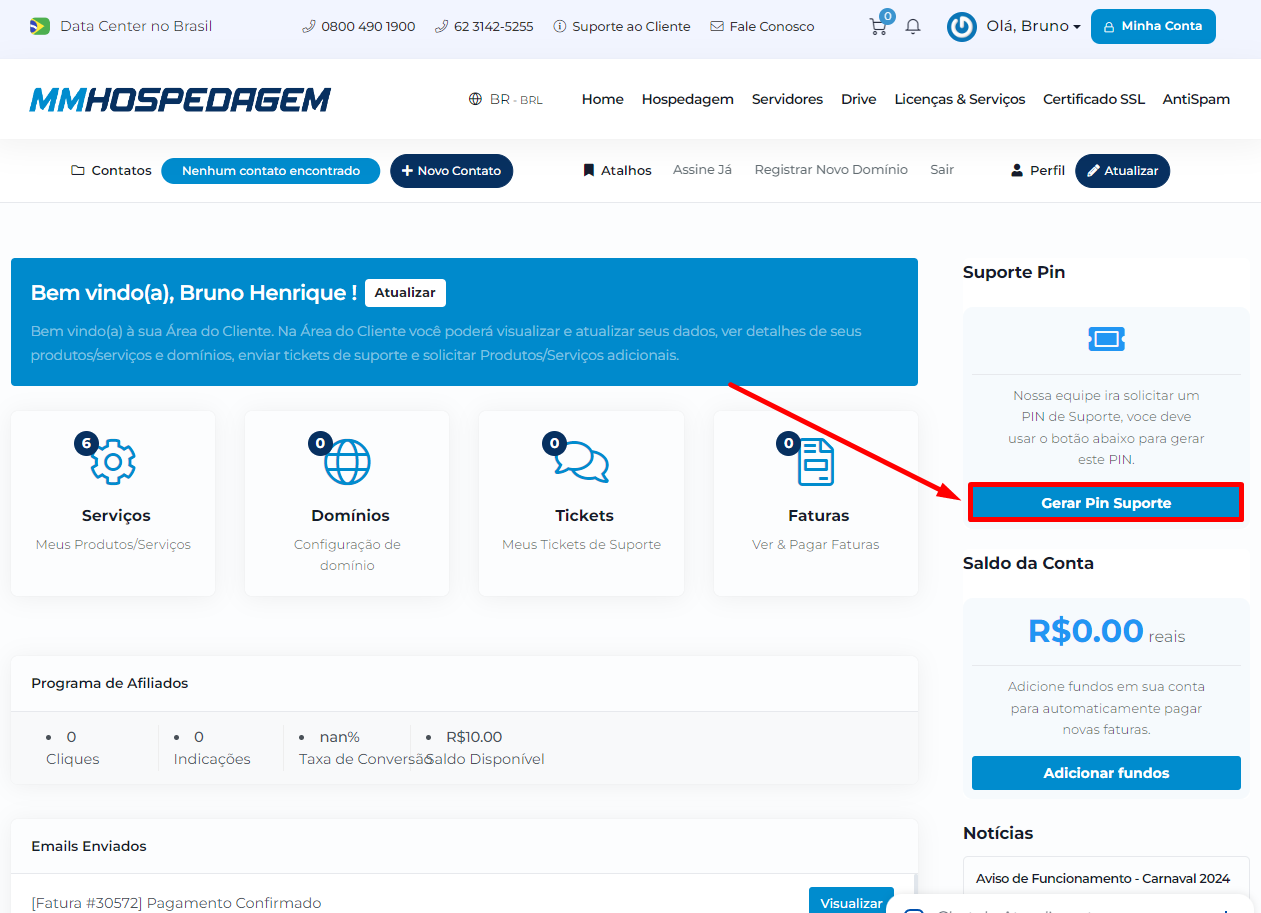Click the notification bell icon
1261x913 pixels.
click(x=913, y=27)
